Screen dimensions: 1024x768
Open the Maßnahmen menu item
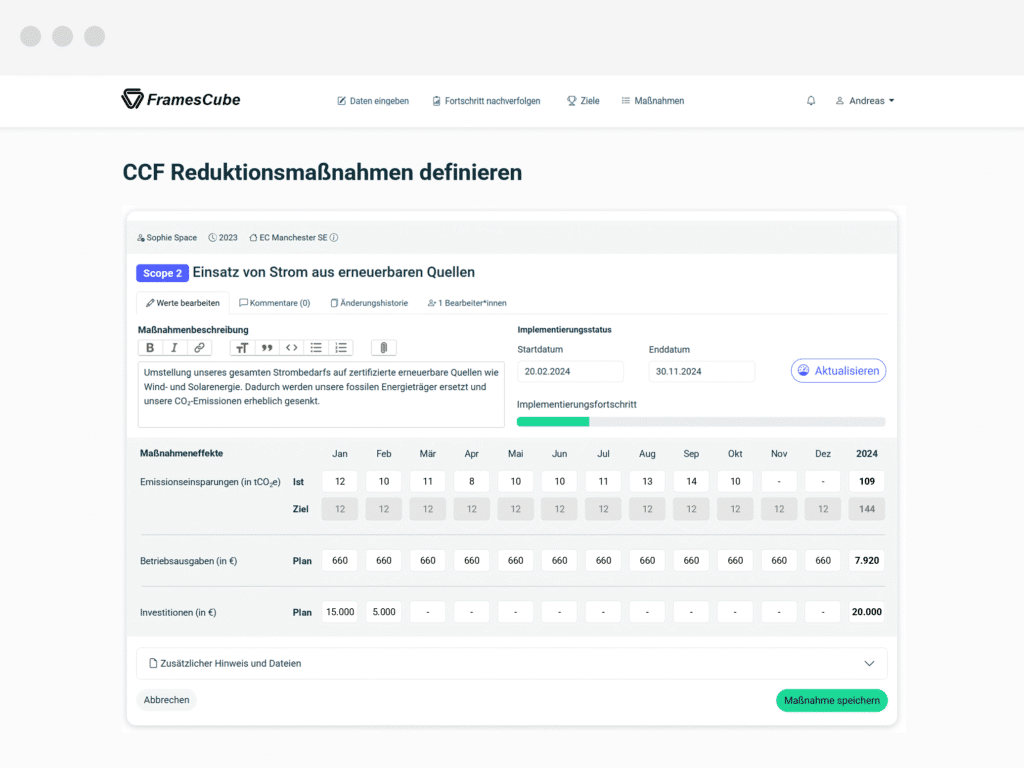pos(653,101)
